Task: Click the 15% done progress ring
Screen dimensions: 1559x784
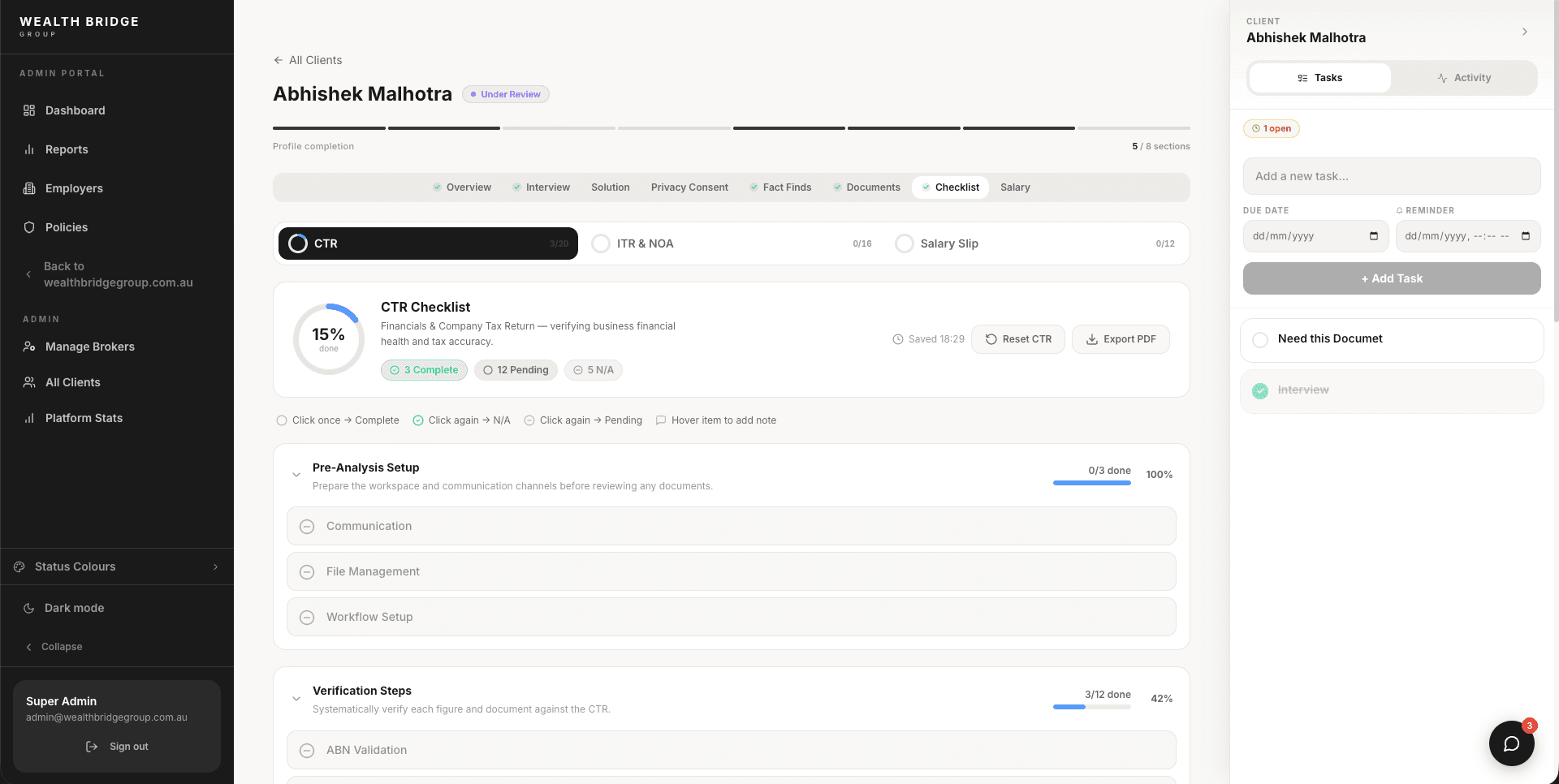Action: tap(329, 339)
